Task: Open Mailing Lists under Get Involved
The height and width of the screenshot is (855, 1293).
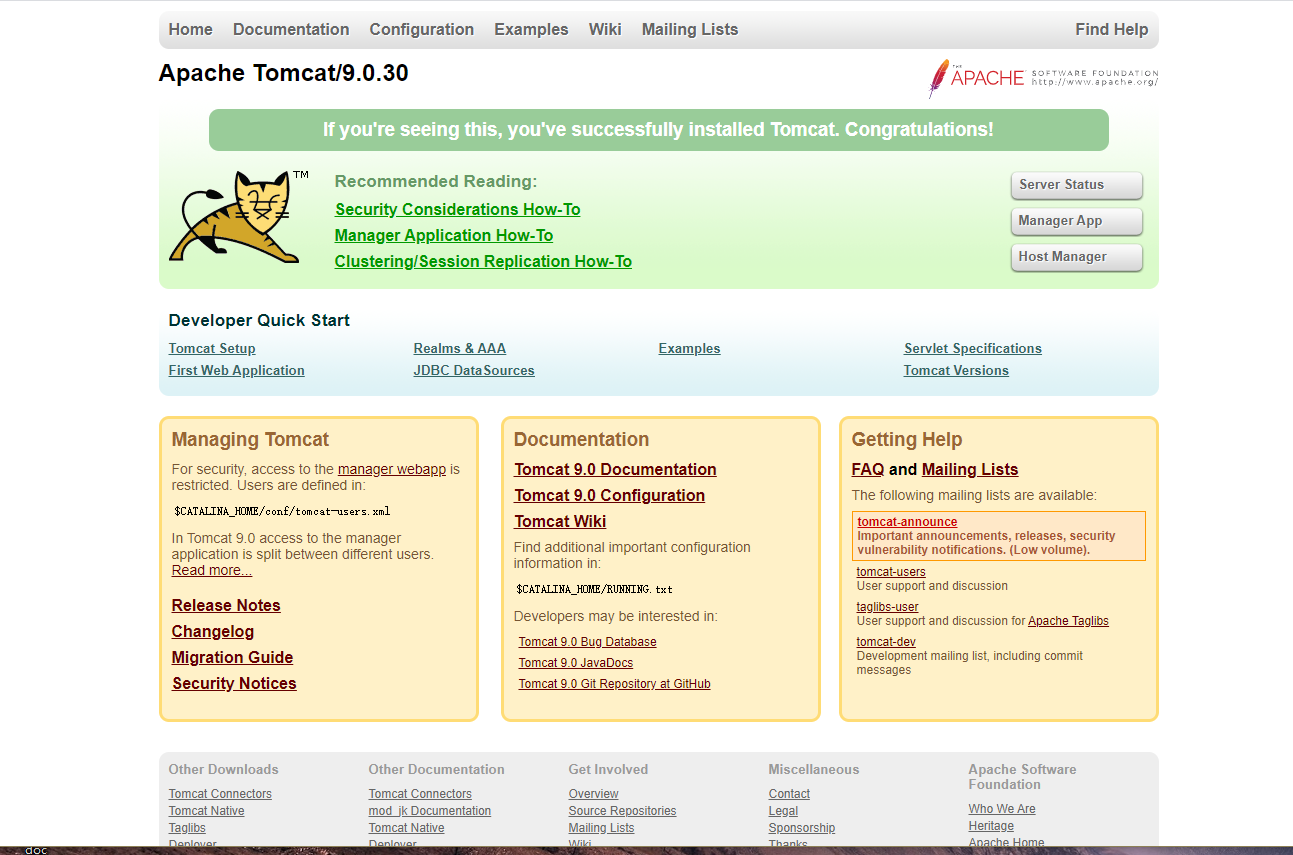Action: 602,828
